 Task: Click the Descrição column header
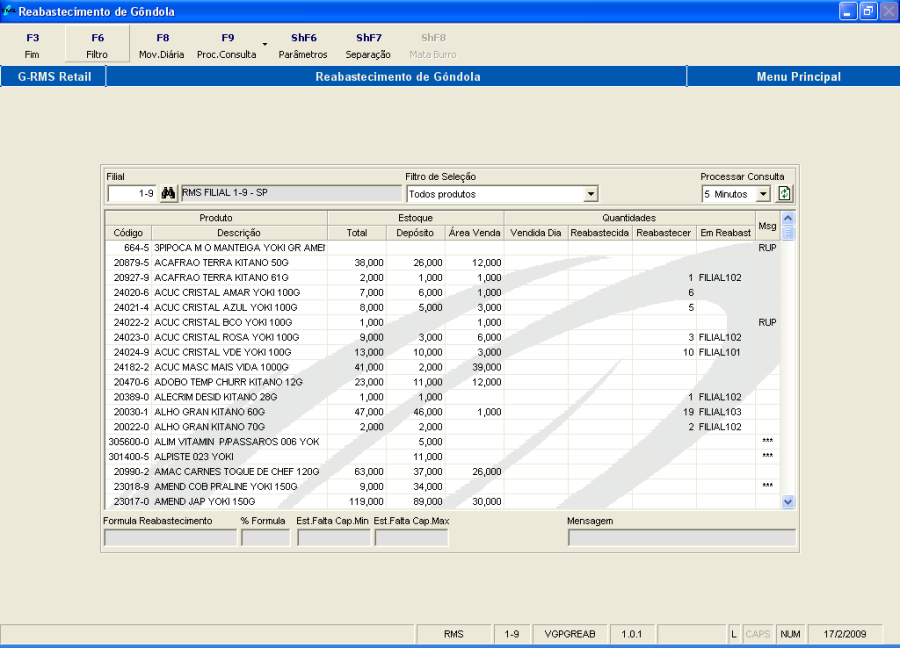(239, 233)
